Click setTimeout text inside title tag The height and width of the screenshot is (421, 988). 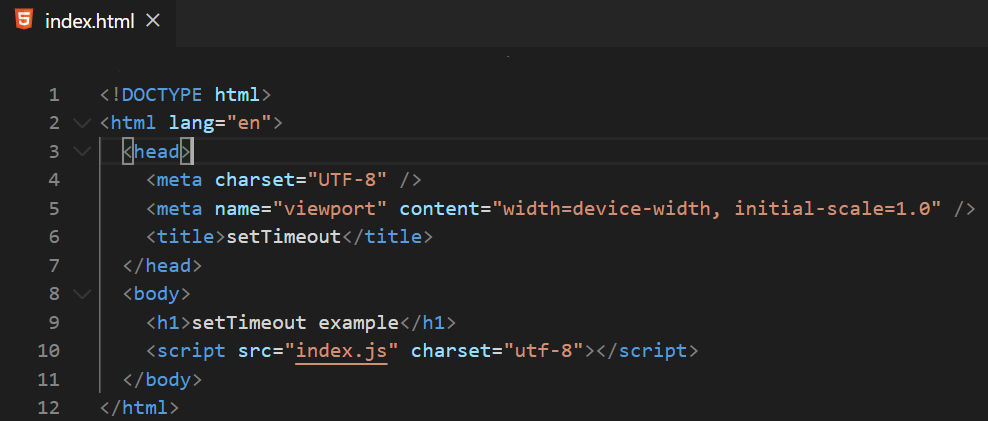point(284,237)
